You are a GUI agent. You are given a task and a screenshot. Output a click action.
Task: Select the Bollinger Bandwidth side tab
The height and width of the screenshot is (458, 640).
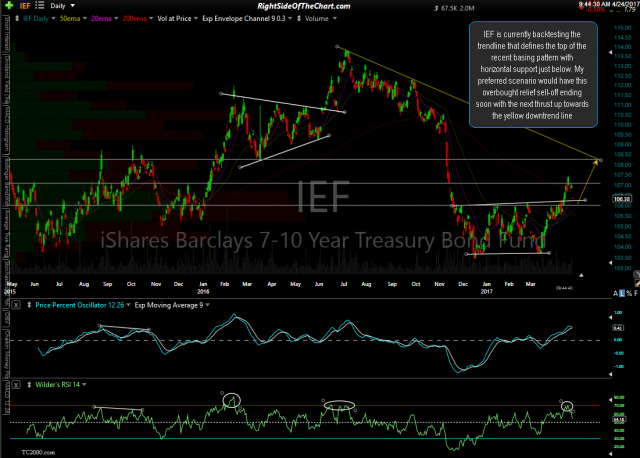coord(6,180)
